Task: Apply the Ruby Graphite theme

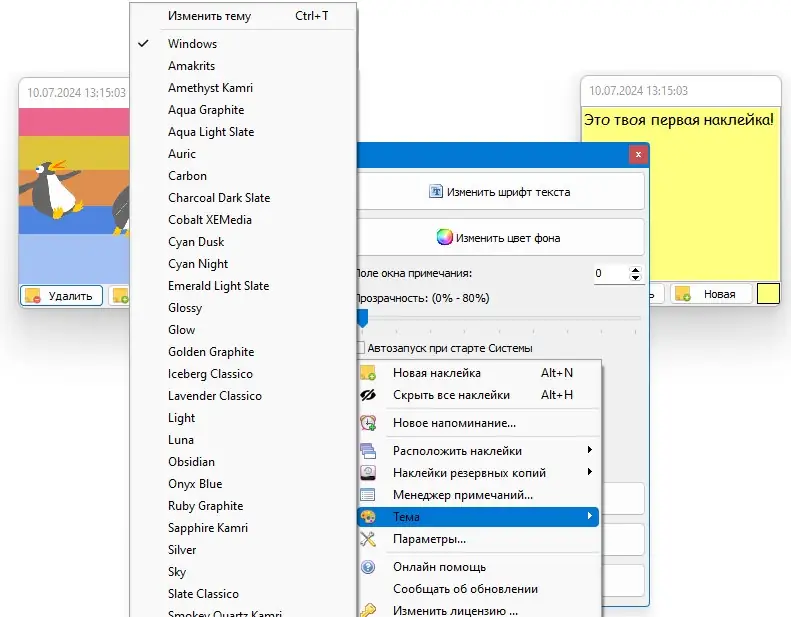Action: pyautogui.click(x=243, y=506)
